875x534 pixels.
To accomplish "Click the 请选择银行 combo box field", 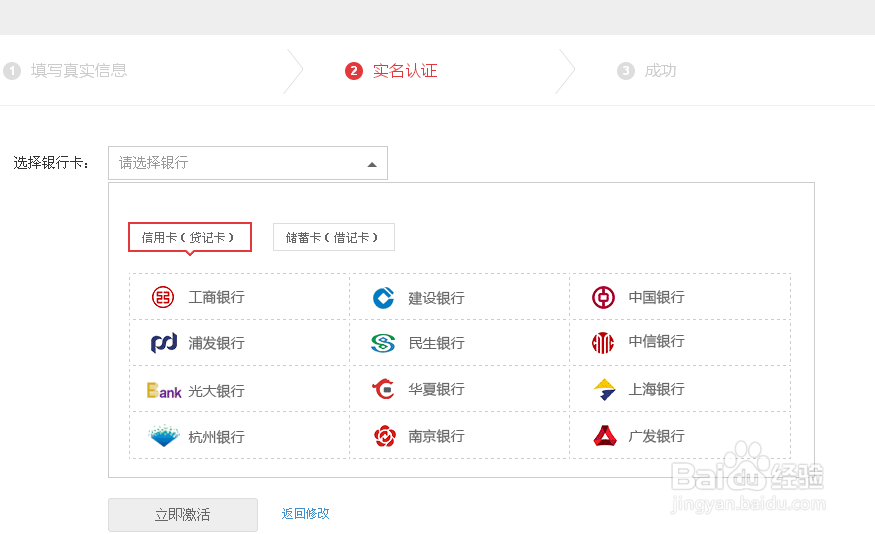I will click(x=248, y=163).
